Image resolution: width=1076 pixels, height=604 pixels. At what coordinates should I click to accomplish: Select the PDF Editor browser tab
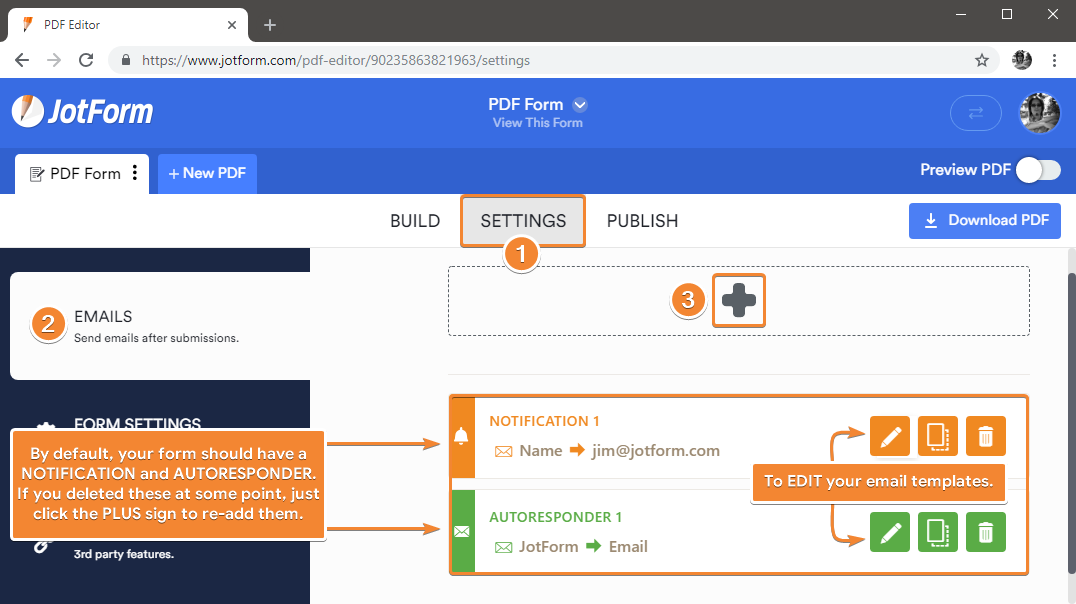coord(128,25)
